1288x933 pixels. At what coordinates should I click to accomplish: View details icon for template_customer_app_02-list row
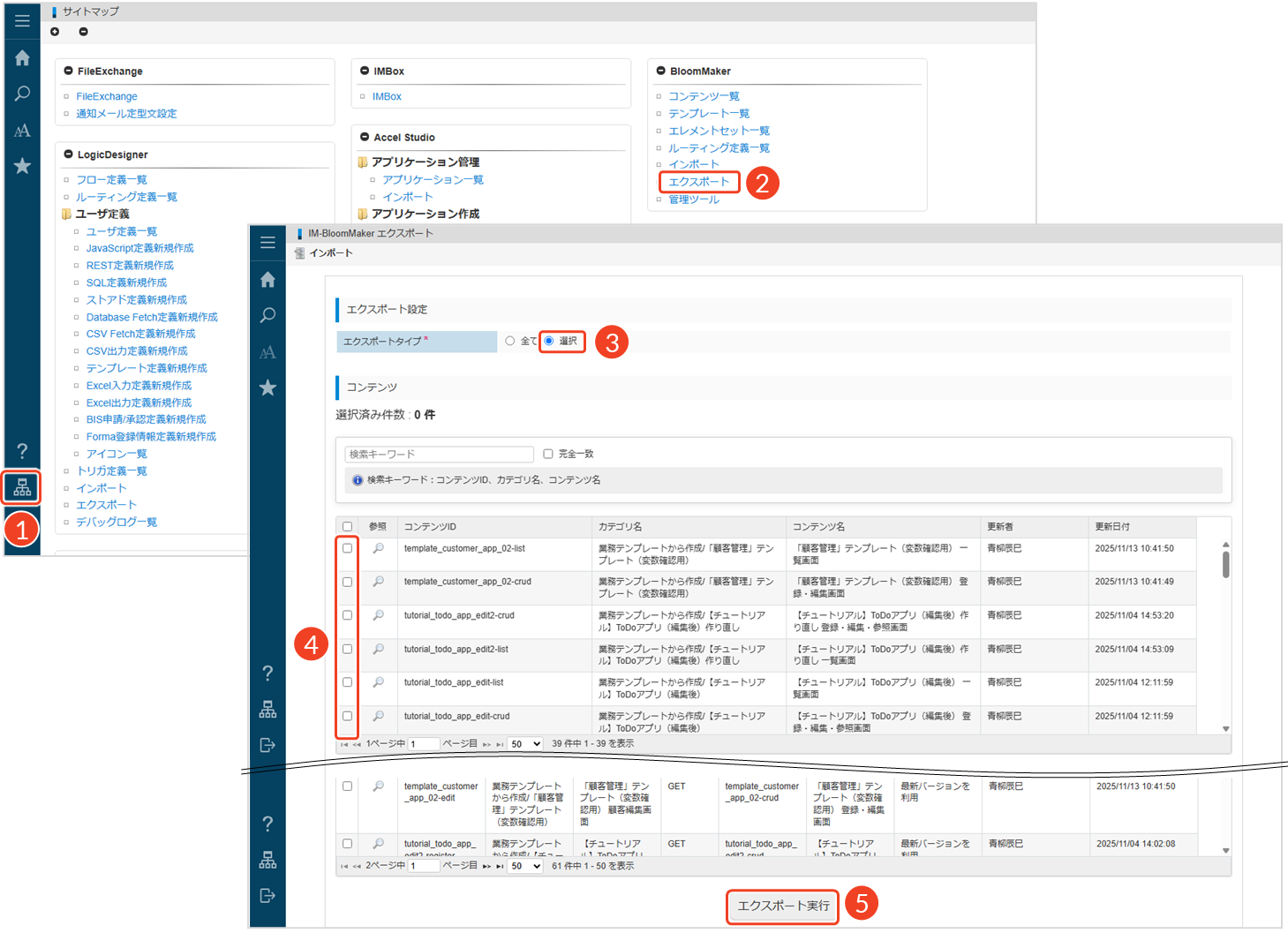pyautogui.click(x=378, y=548)
